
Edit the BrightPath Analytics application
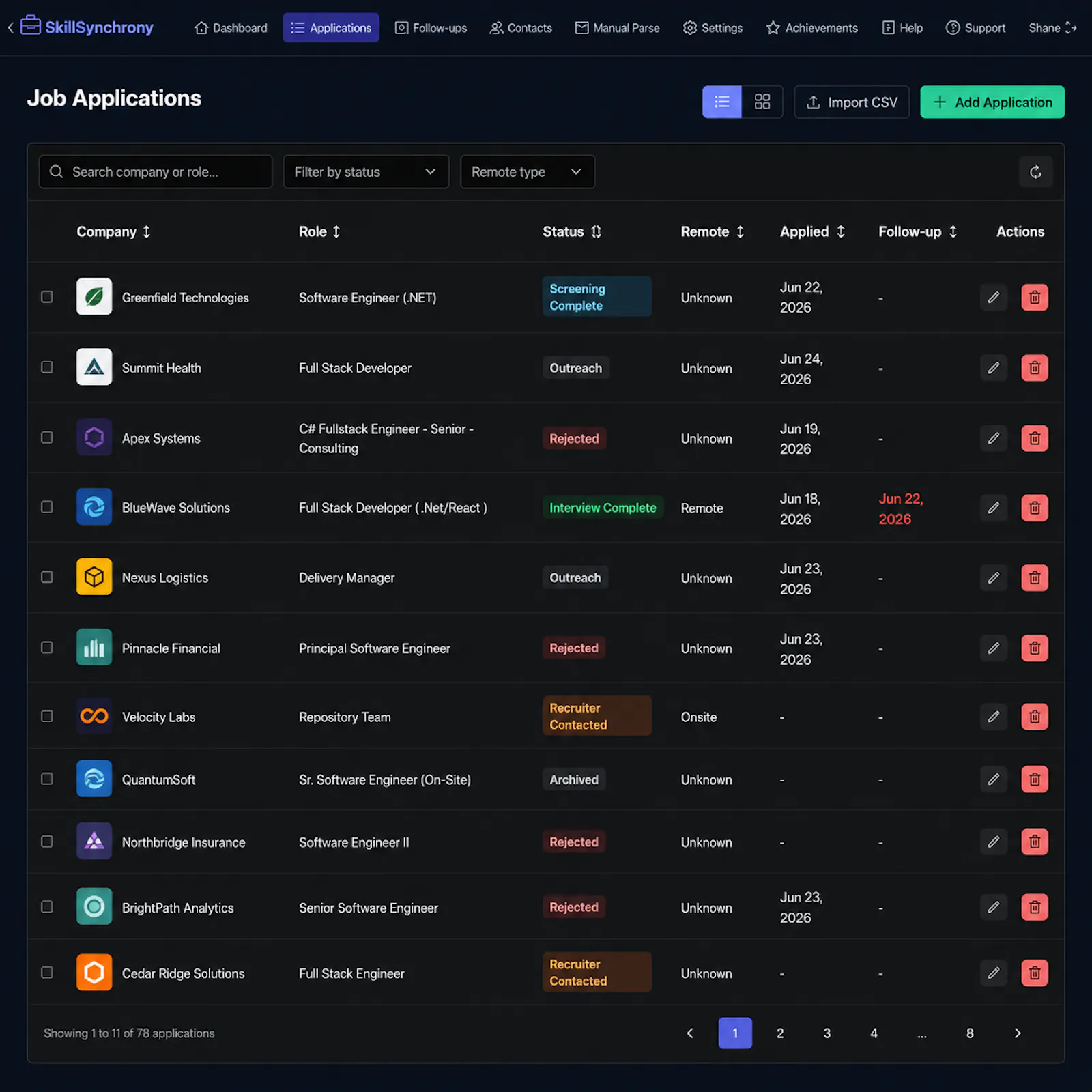click(x=994, y=908)
